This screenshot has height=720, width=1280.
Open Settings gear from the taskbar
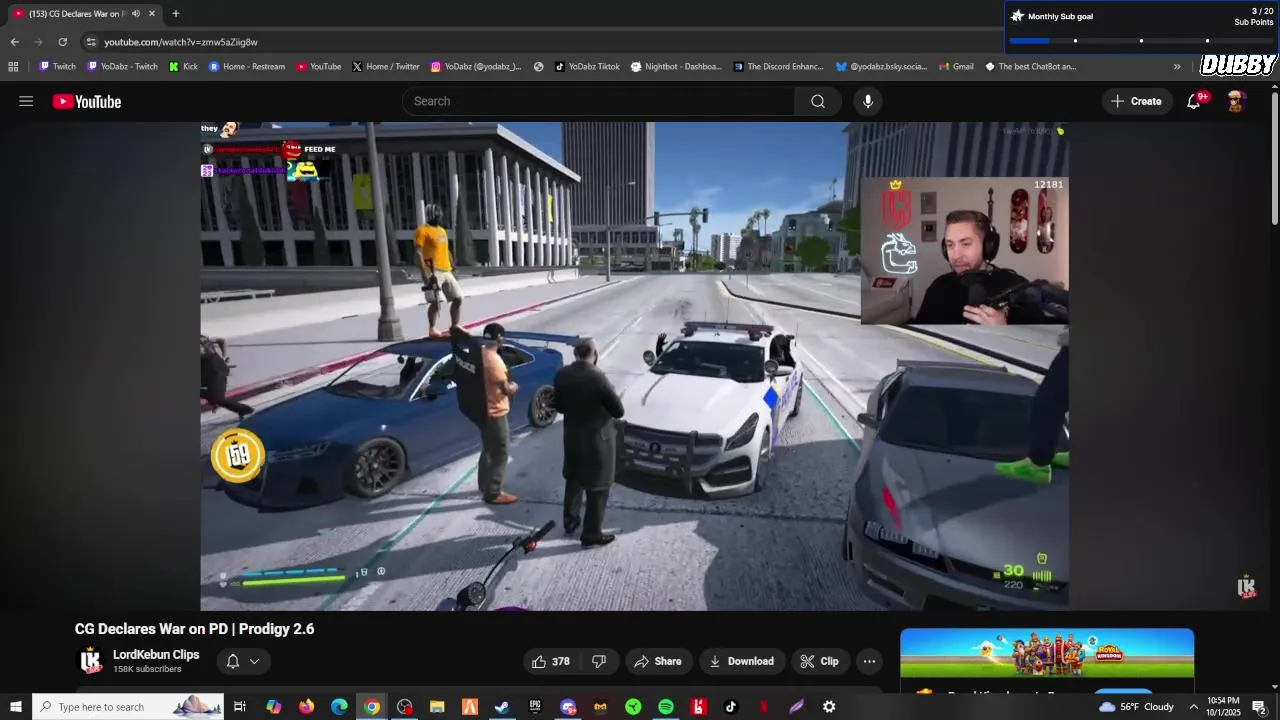click(829, 707)
